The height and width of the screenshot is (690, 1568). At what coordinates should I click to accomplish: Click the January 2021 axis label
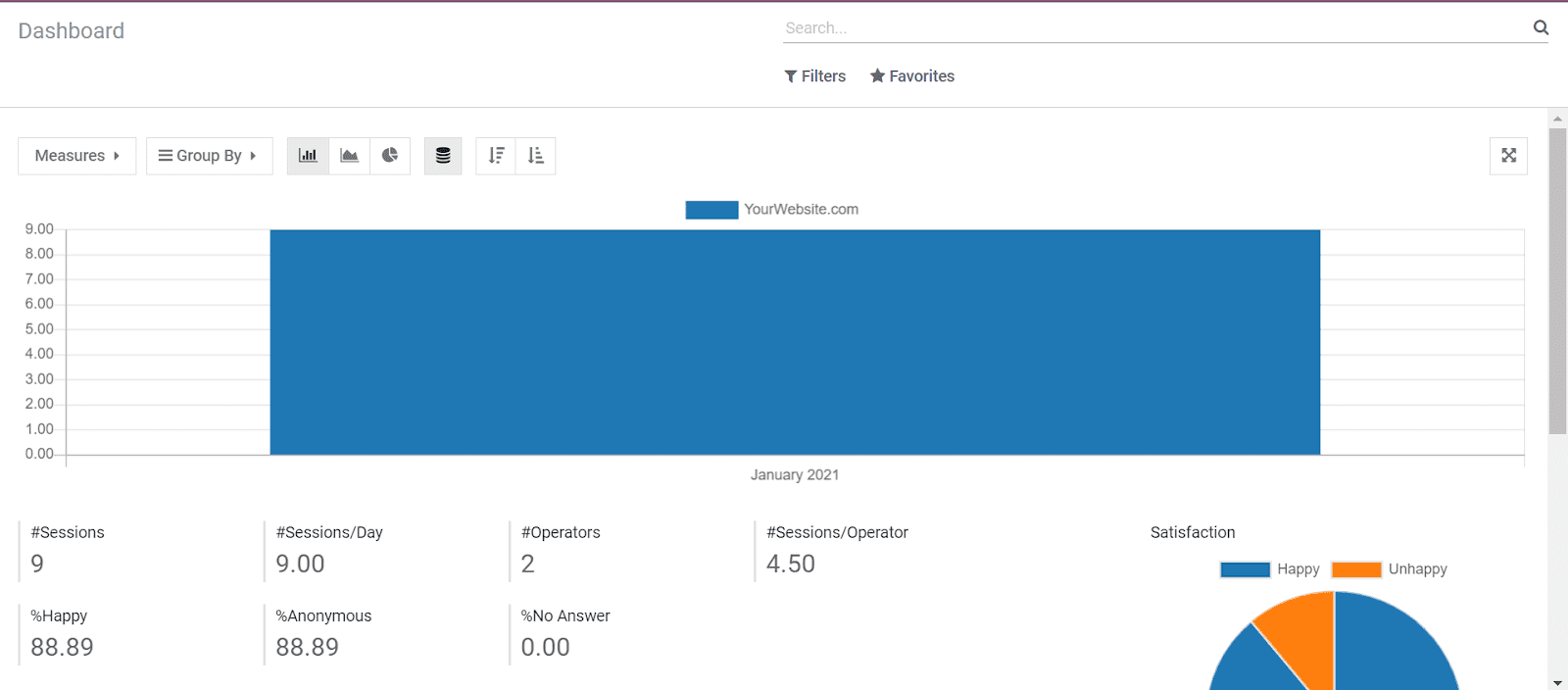coord(795,474)
